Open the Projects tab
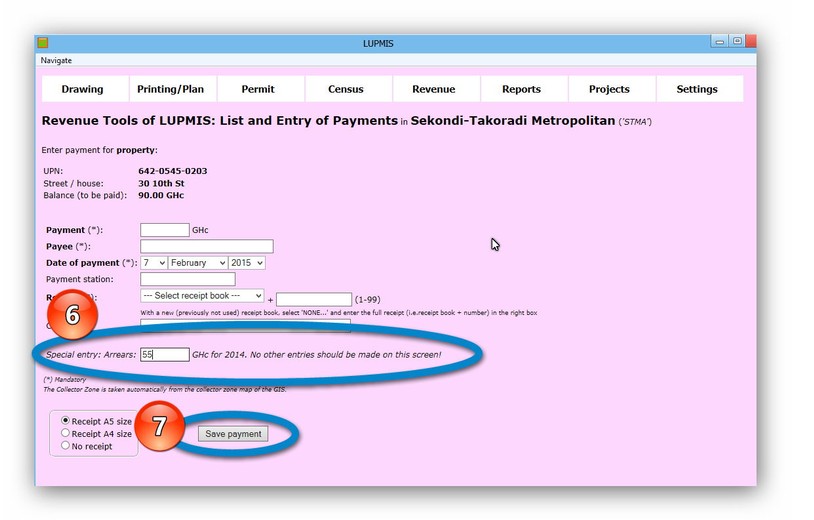This screenshot has width=814, height=520. (x=609, y=89)
